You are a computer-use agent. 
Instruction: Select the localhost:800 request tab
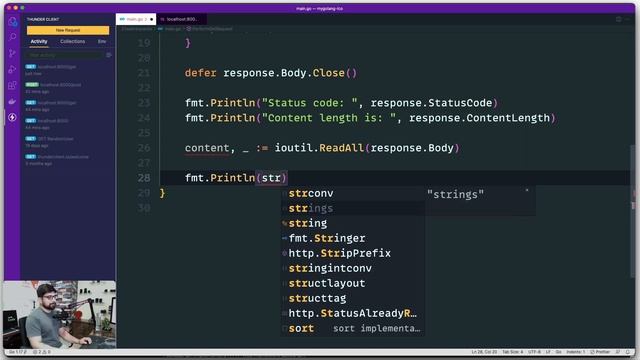pos(181,19)
